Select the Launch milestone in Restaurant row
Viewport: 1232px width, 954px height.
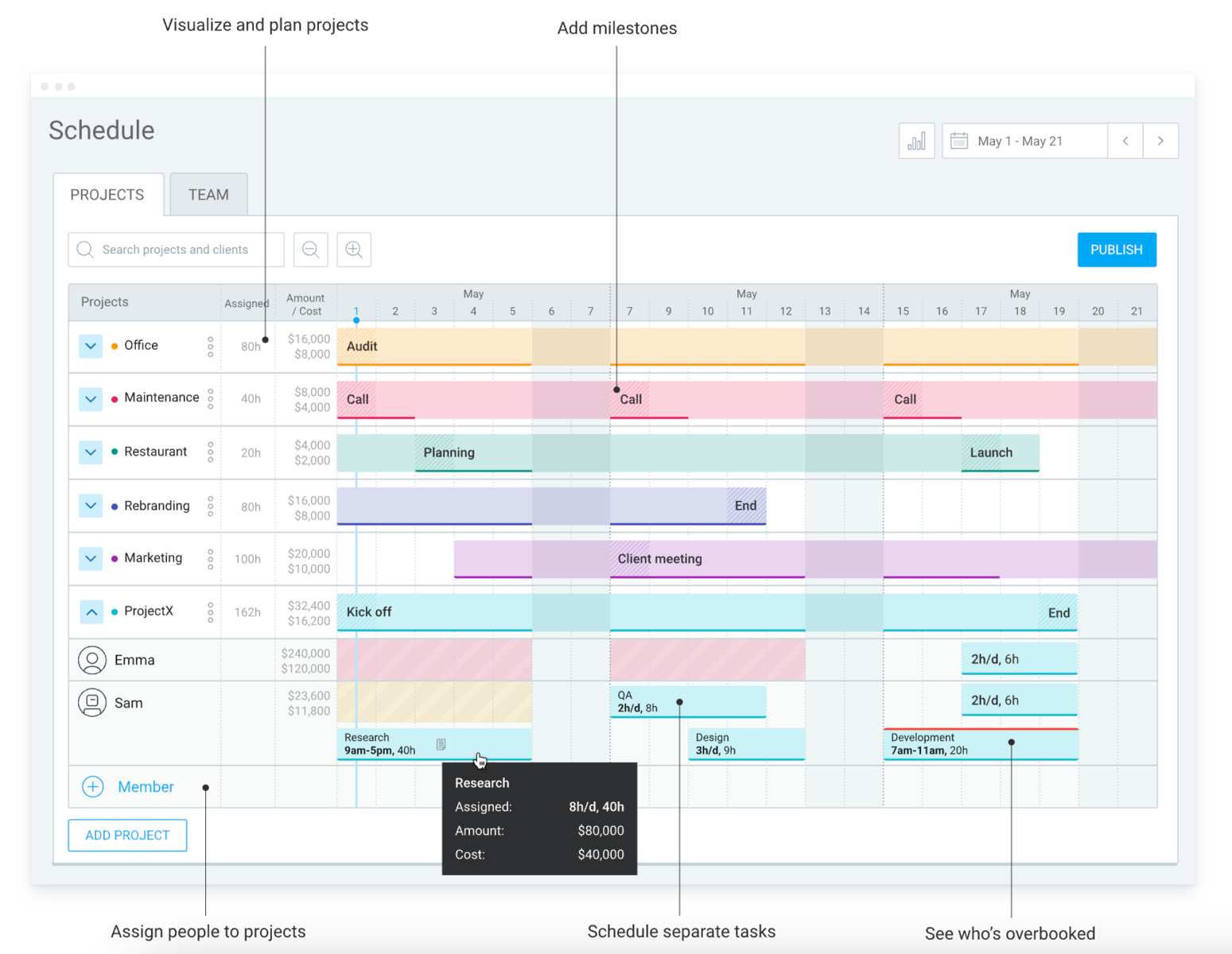tap(991, 452)
